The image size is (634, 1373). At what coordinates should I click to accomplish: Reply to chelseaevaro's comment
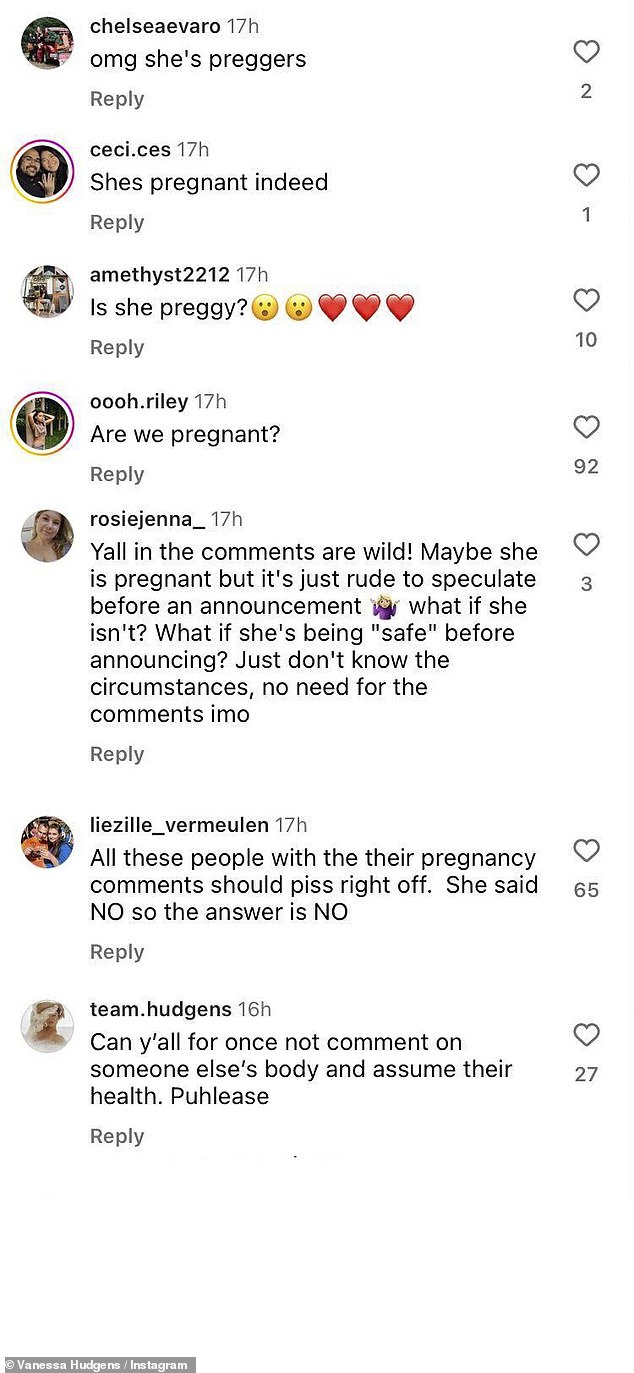pos(117,99)
